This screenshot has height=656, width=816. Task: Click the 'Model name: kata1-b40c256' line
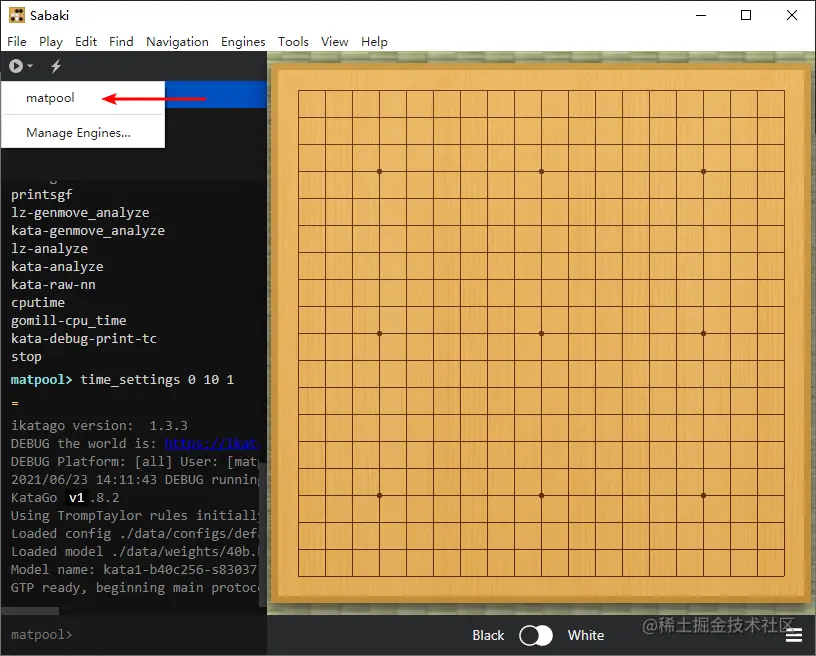[x=135, y=570]
